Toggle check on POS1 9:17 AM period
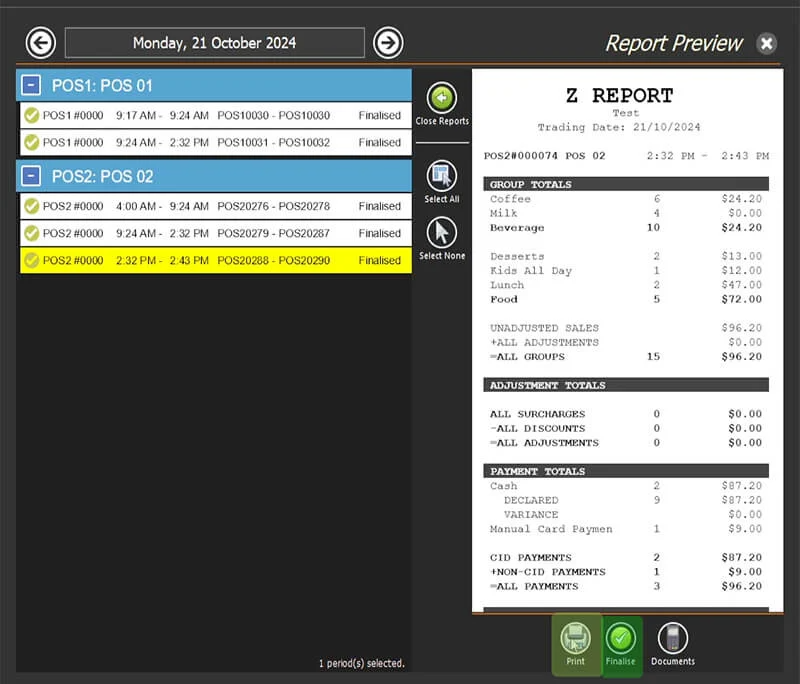The width and height of the screenshot is (800, 684). [x=32, y=115]
